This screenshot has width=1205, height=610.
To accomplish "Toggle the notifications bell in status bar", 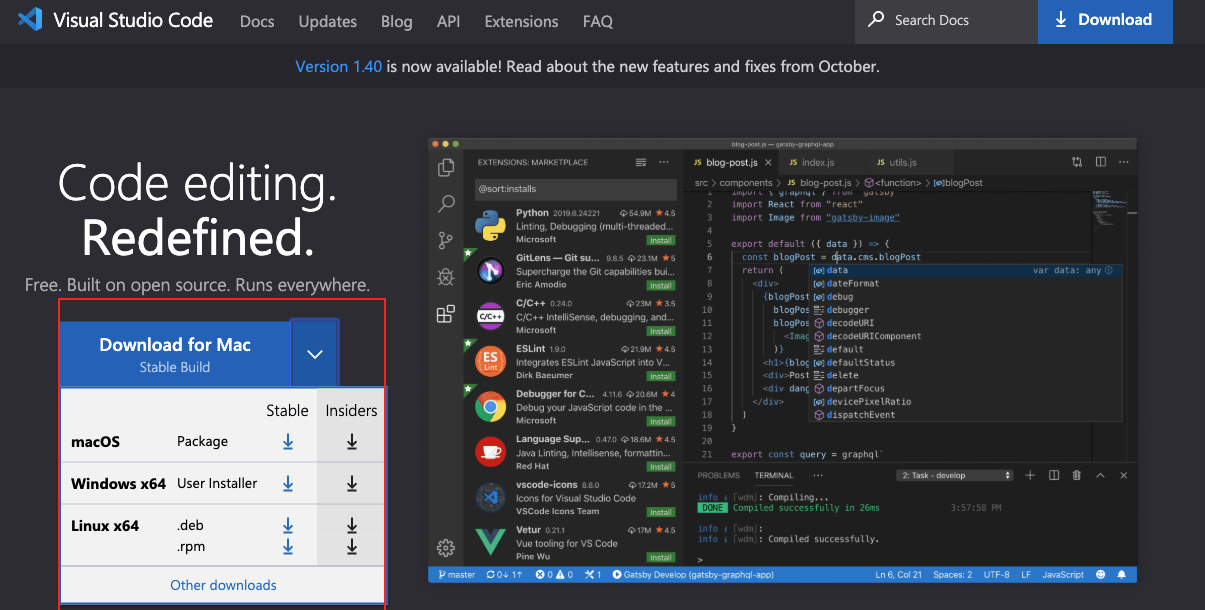I will pyautogui.click(x=1123, y=574).
